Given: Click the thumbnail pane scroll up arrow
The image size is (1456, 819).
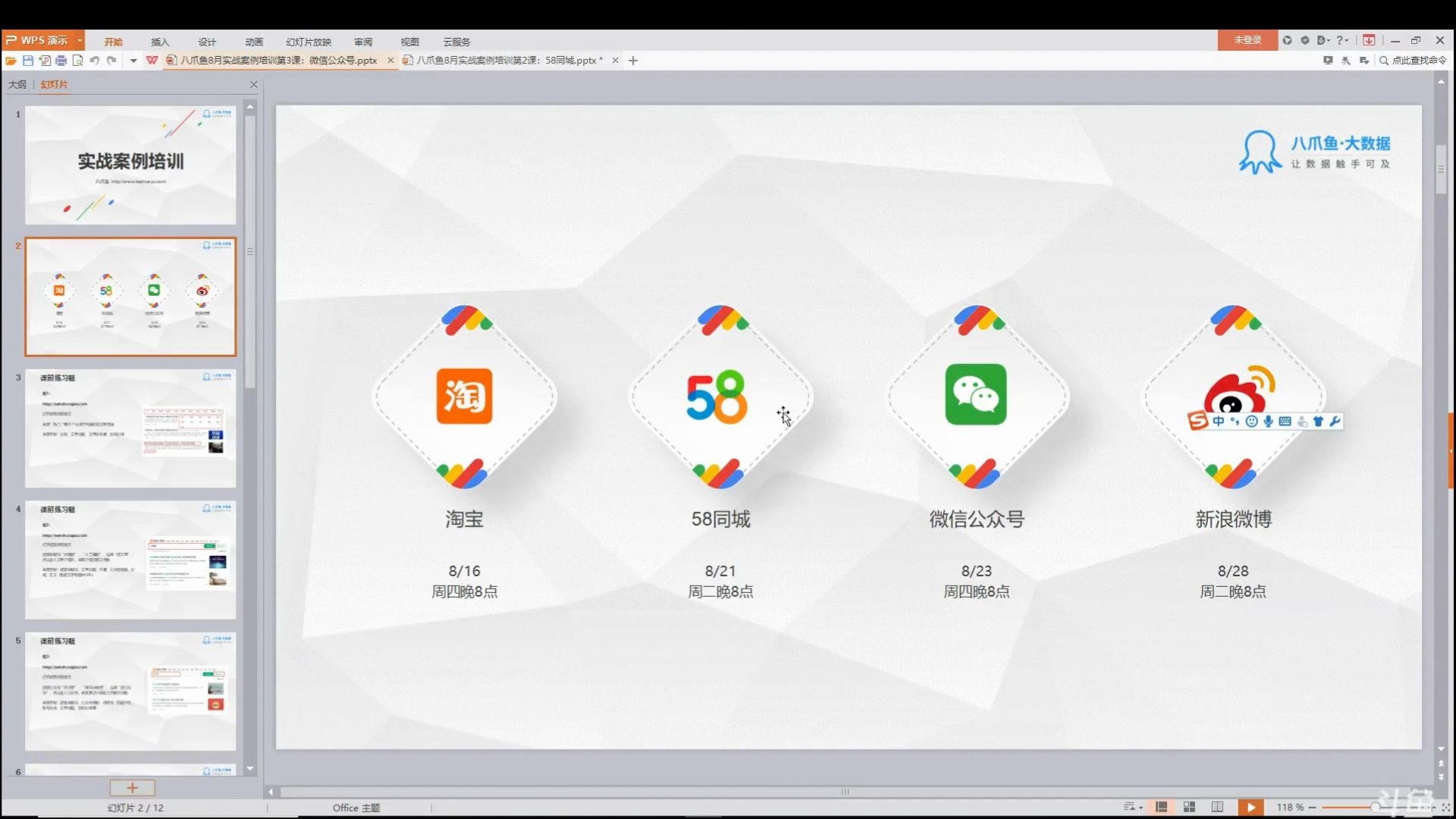Looking at the screenshot, I should (x=250, y=107).
